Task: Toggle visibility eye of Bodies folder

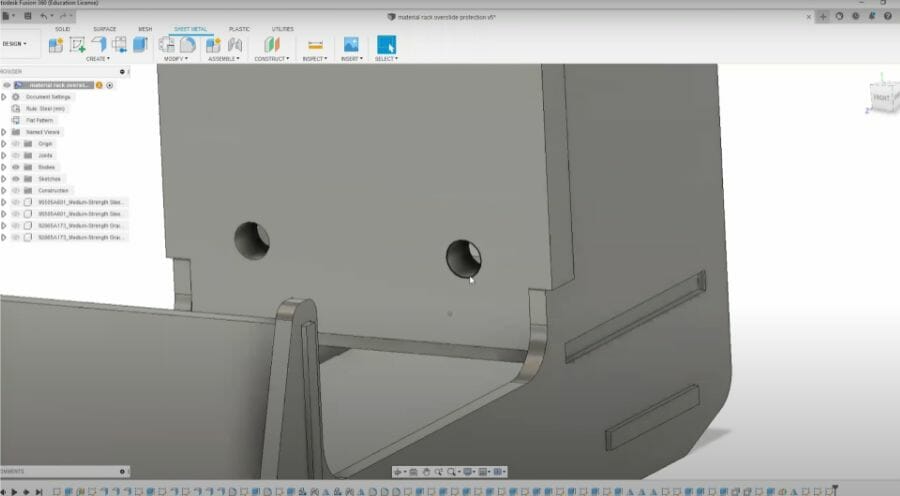Action: tap(15, 167)
